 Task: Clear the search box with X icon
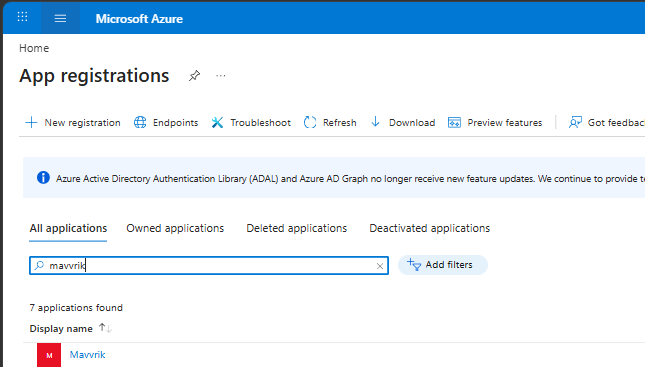tap(380, 266)
